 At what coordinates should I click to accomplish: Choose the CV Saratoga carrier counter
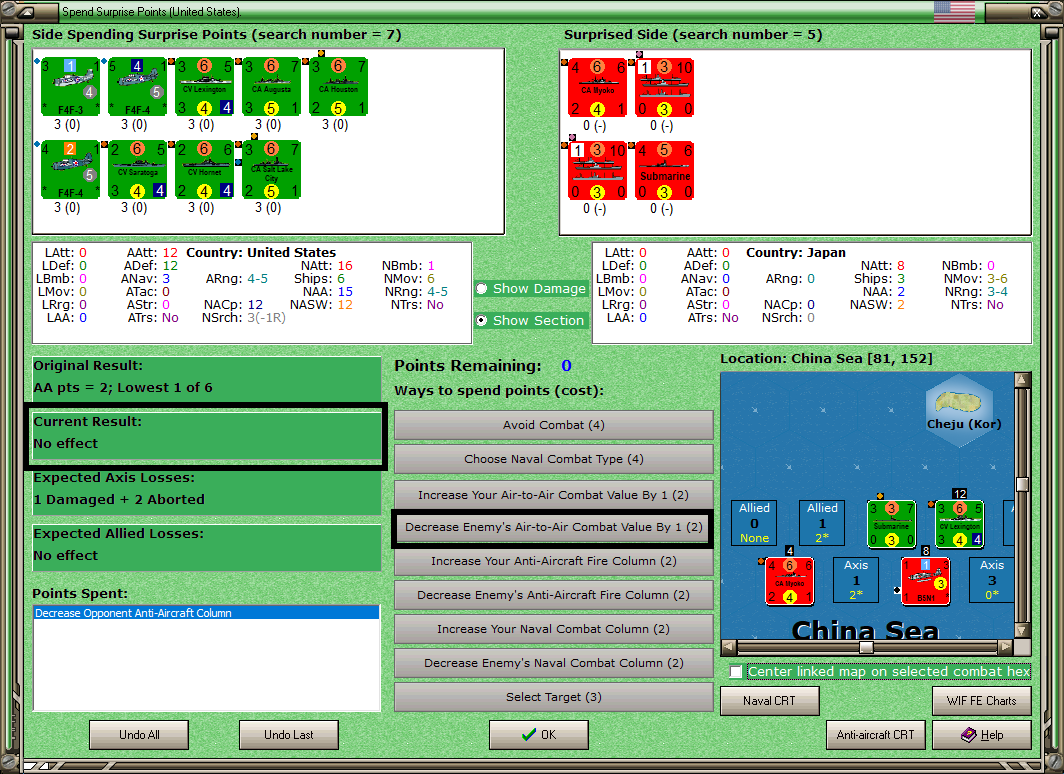137,170
